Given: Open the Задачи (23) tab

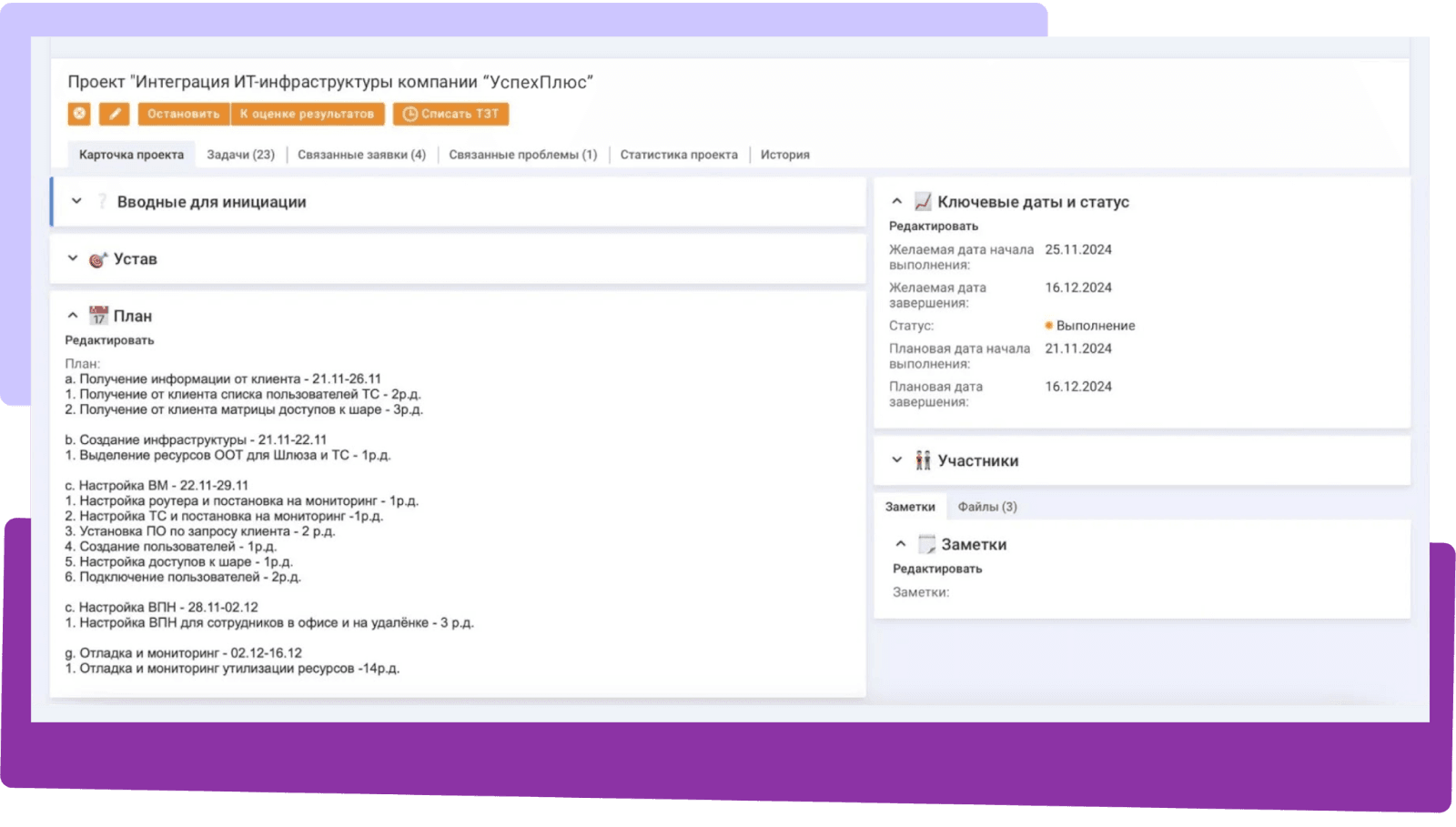Looking at the screenshot, I should tap(240, 155).
